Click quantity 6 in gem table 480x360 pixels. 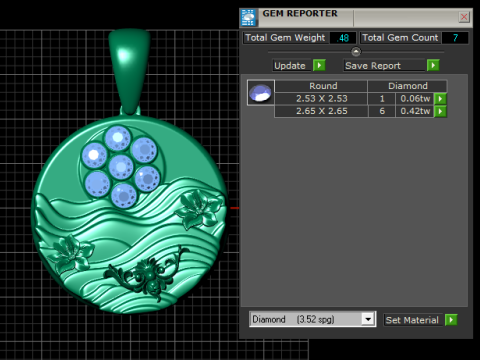(x=382, y=111)
